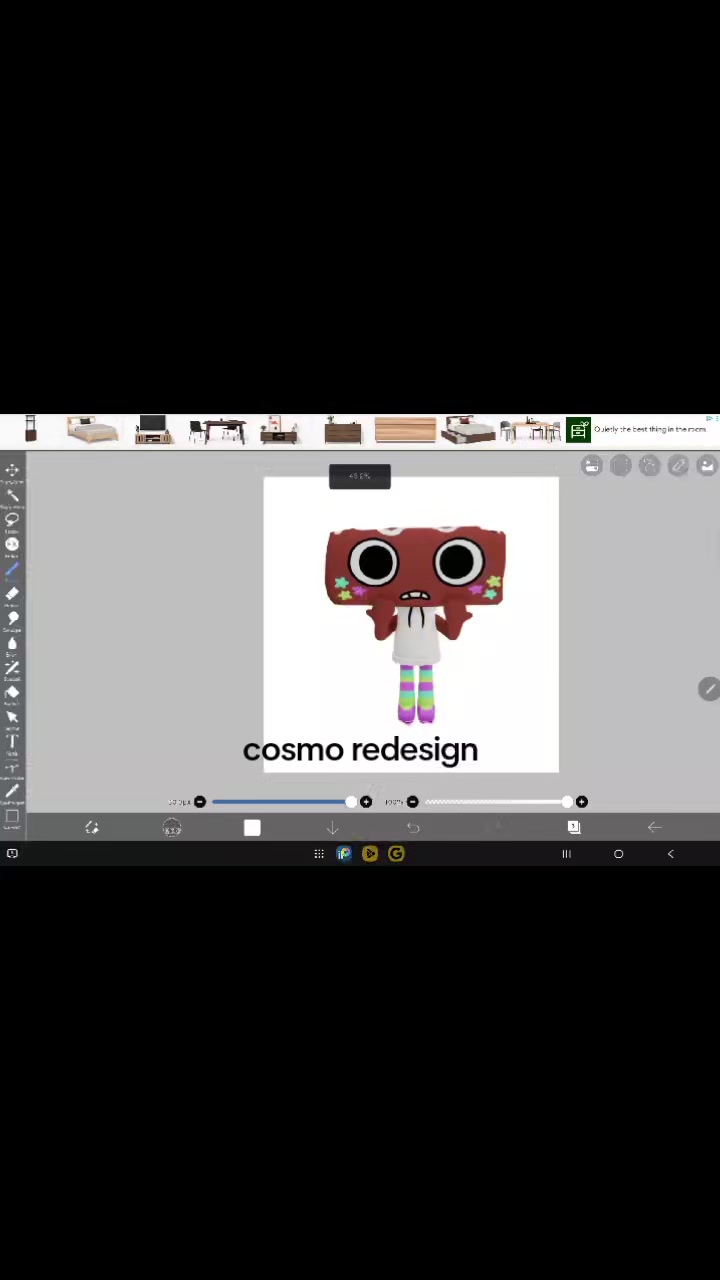Select the Magic Wand tool
720x1280 pixels.
[x=12, y=496]
